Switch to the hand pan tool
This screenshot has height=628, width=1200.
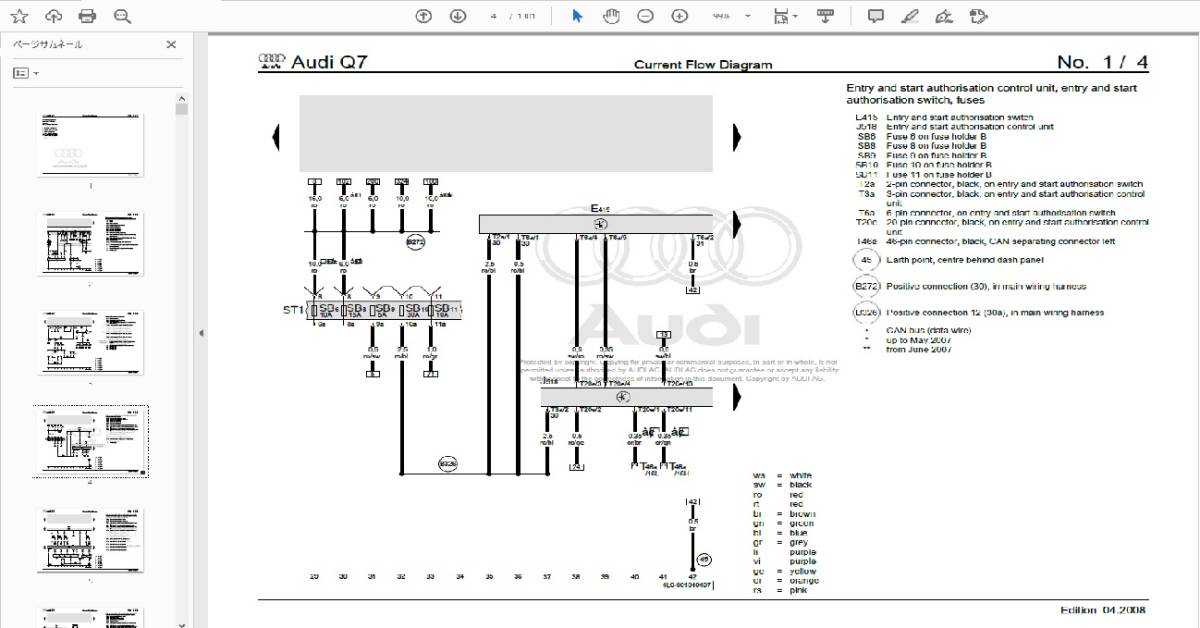pos(611,16)
